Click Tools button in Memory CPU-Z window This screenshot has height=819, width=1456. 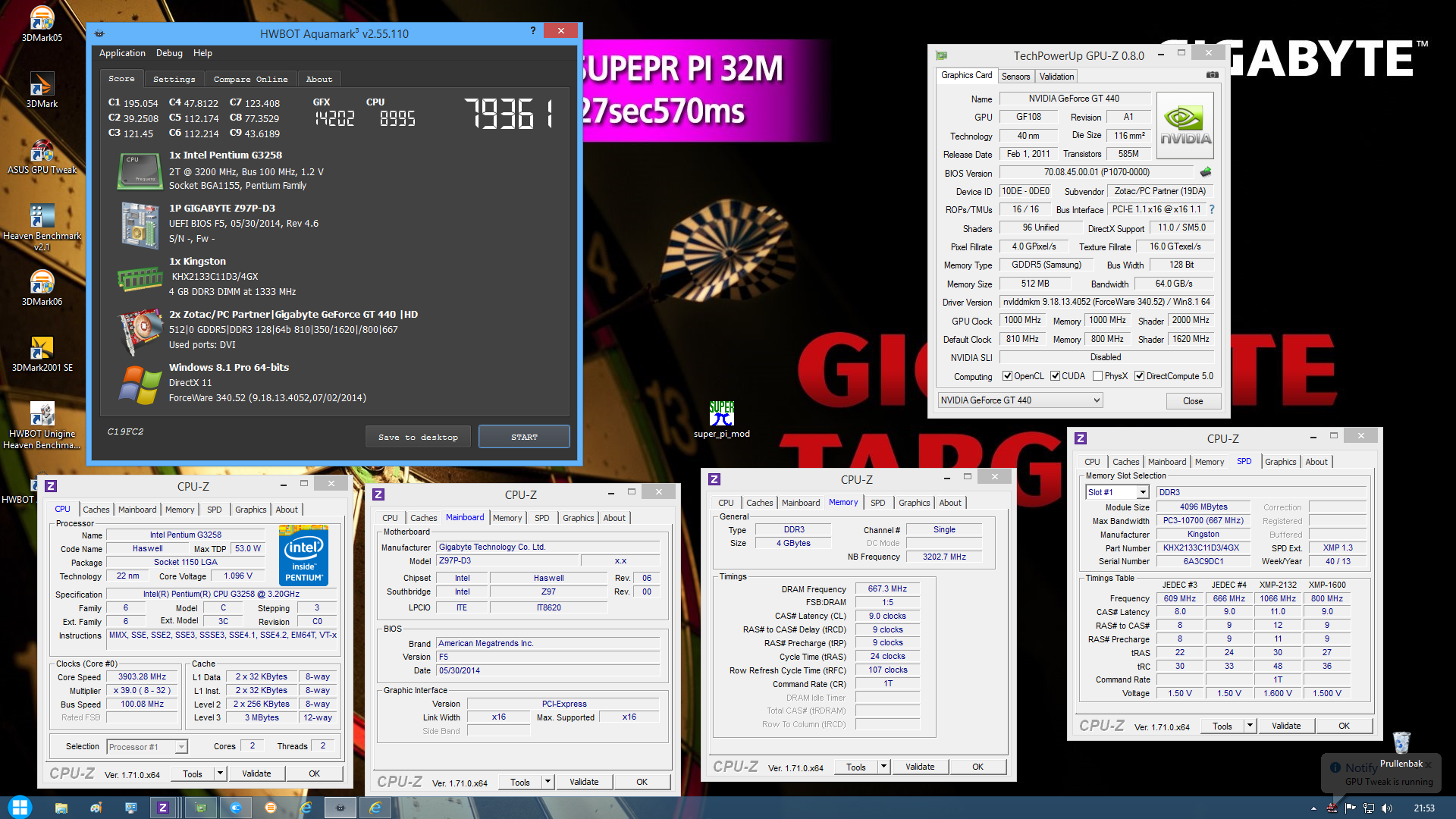pyautogui.click(x=855, y=767)
